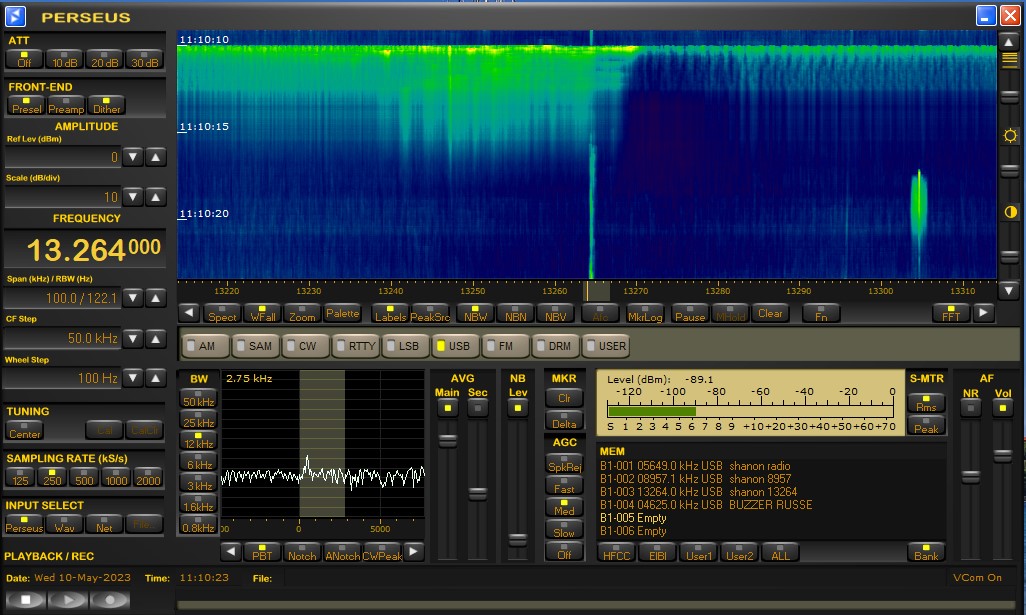Decrease Scale dB/div value
Screen dimensions: 1026x615
(x=133, y=197)
